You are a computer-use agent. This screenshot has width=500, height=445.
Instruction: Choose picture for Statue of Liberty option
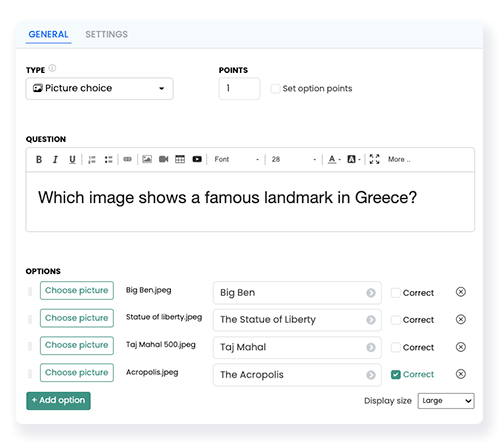[77, 318]
